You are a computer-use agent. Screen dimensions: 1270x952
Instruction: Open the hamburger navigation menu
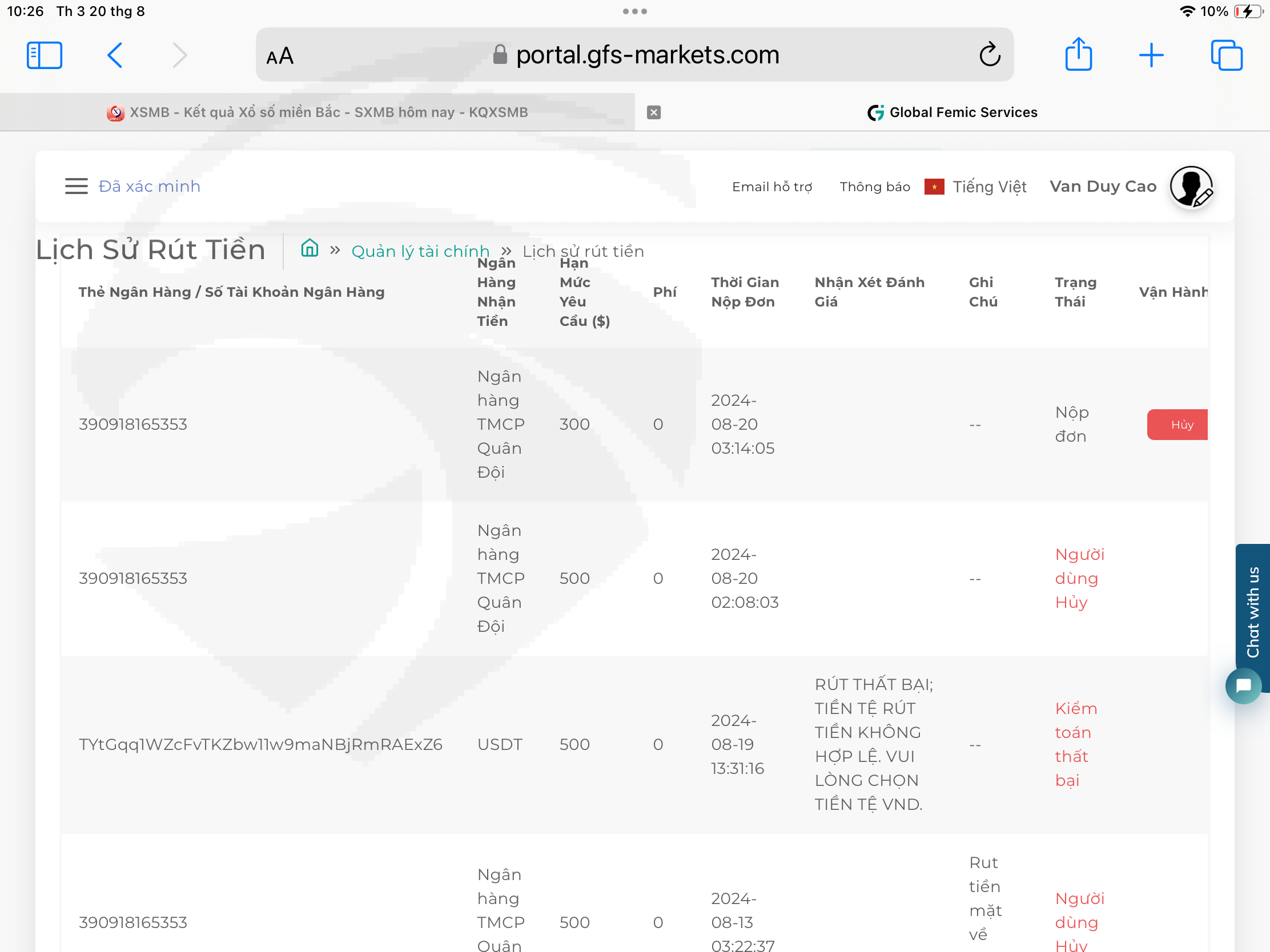77,186
